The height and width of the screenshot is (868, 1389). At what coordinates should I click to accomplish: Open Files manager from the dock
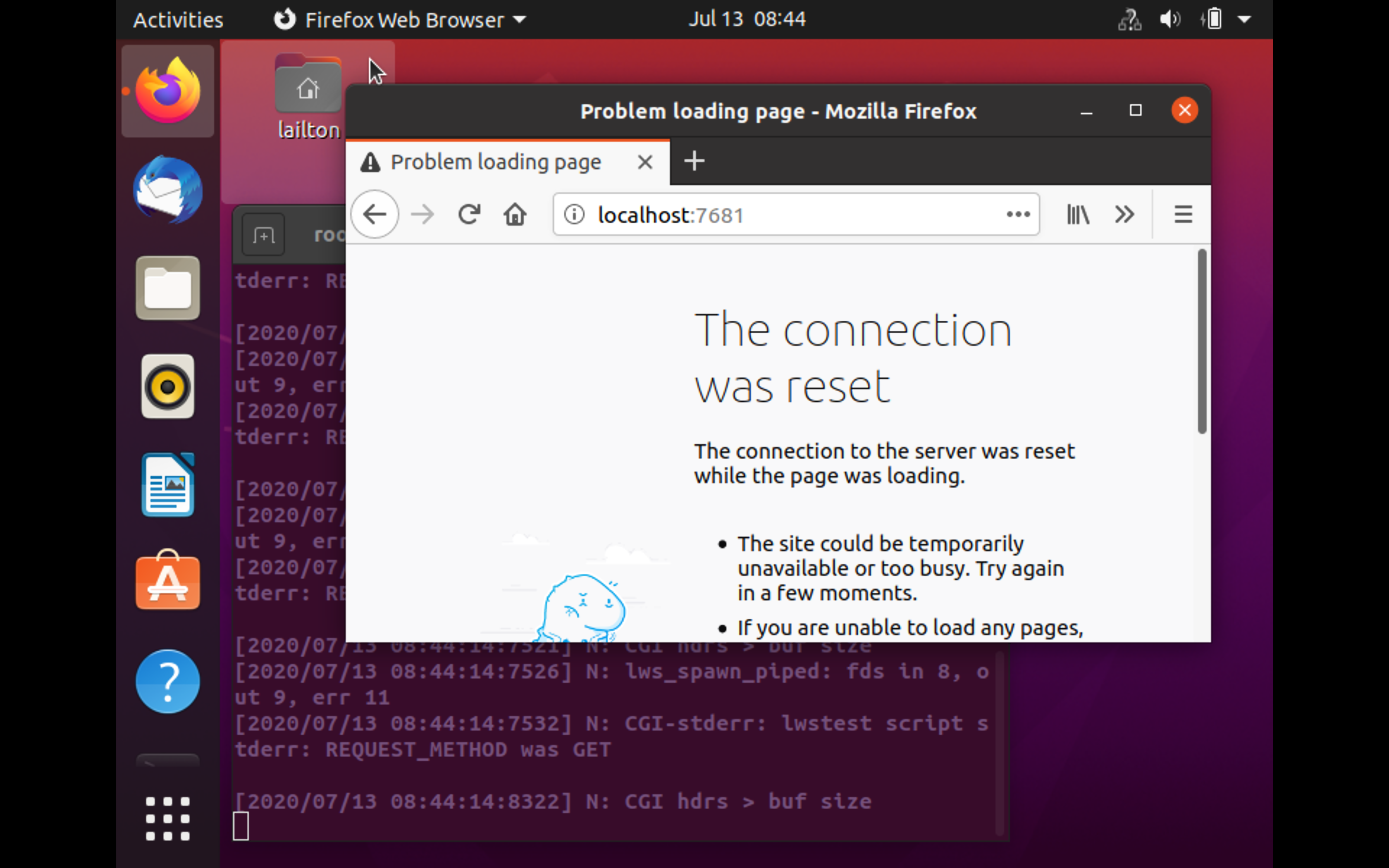tap(167, 288)
